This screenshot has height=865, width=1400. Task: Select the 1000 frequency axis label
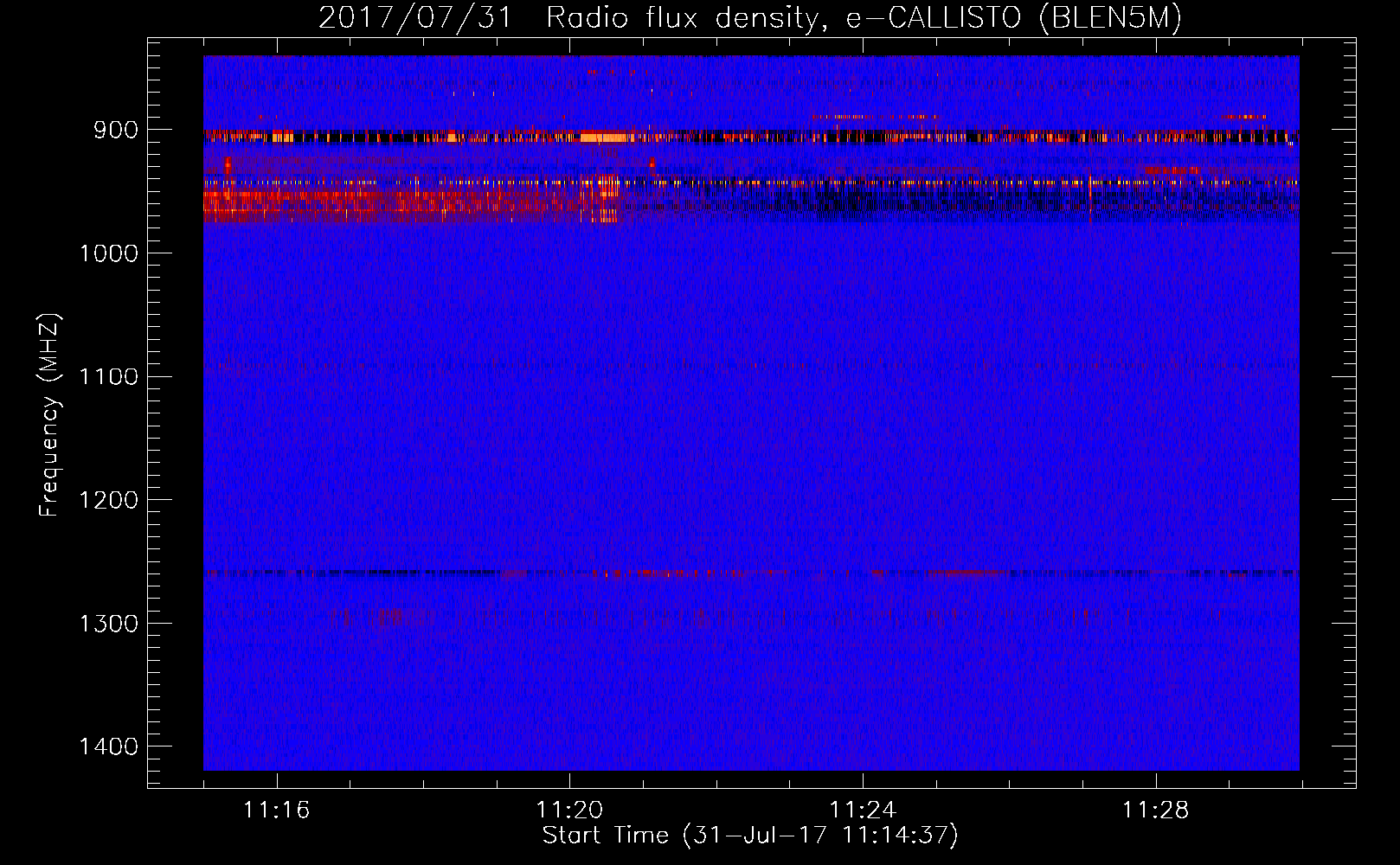(x=108, y=253)
